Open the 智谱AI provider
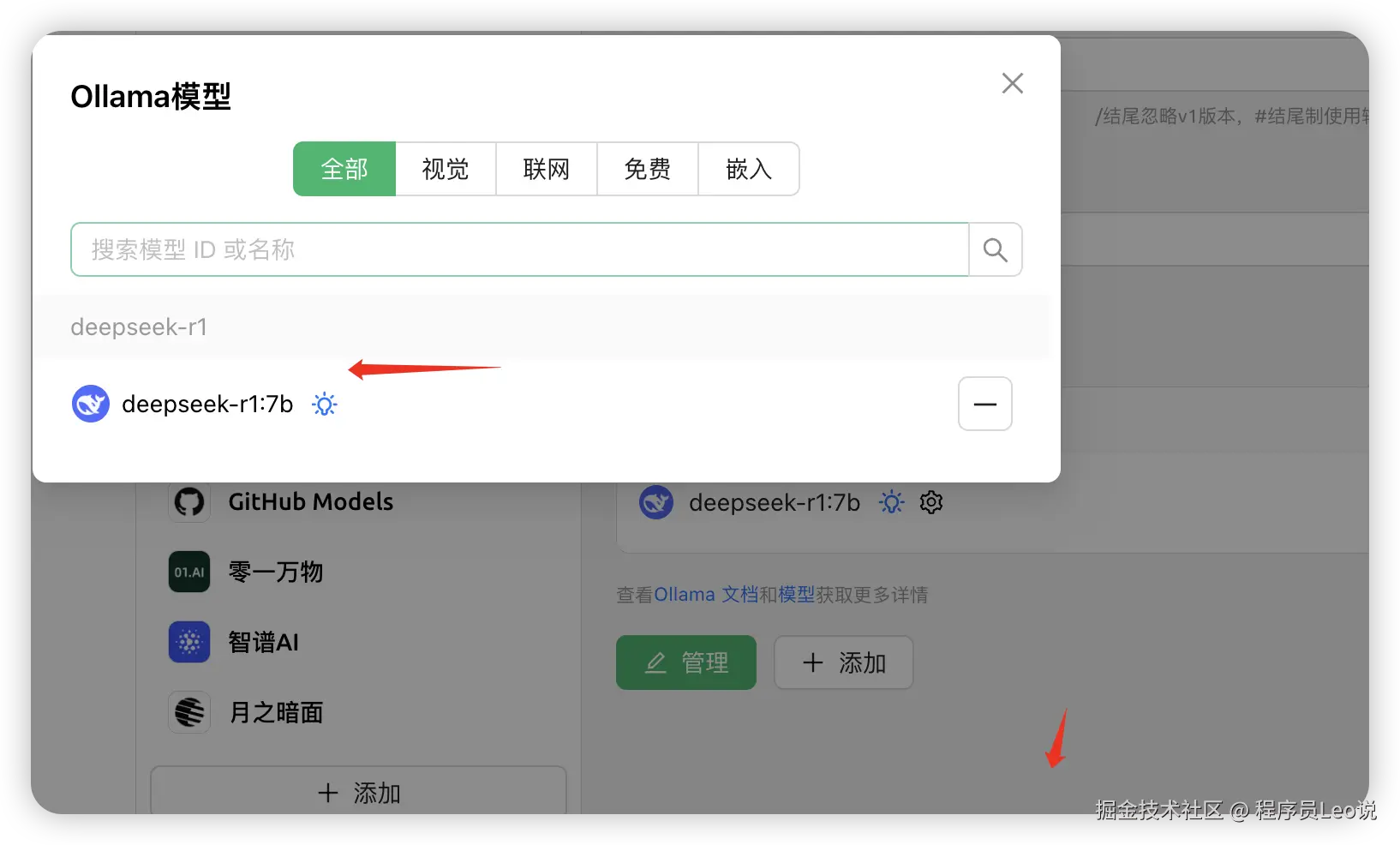1400x845 pixels. pos(264,642)
